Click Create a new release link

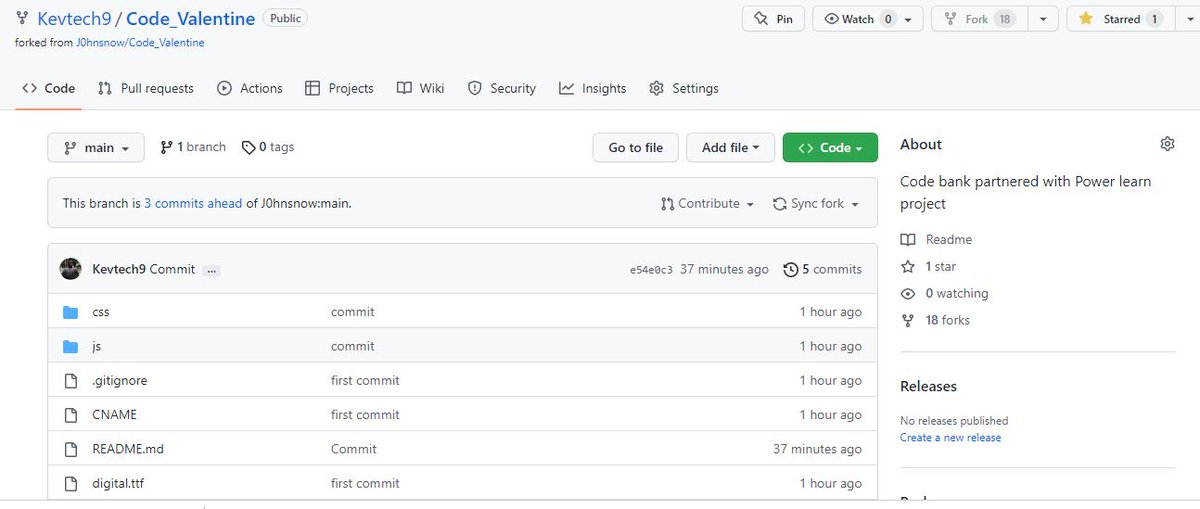(x=950, y=437)
